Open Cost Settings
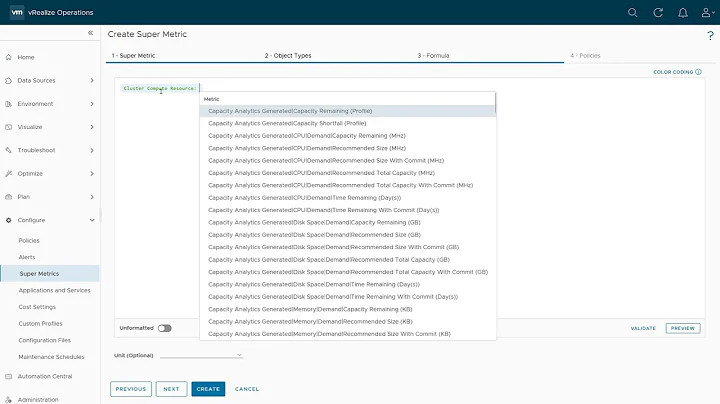The image size is (720, 404). [x=37, y=307]
